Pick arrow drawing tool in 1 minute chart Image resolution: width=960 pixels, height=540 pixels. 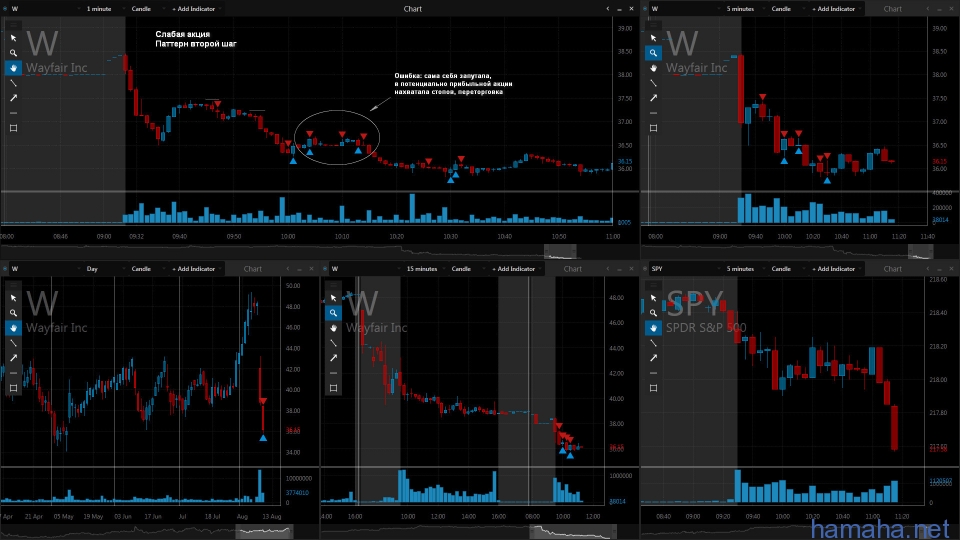point(13,98)
